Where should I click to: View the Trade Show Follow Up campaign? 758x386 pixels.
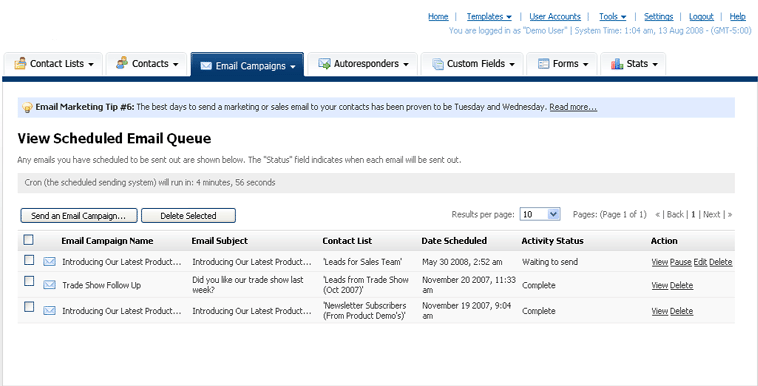(659, 285)
